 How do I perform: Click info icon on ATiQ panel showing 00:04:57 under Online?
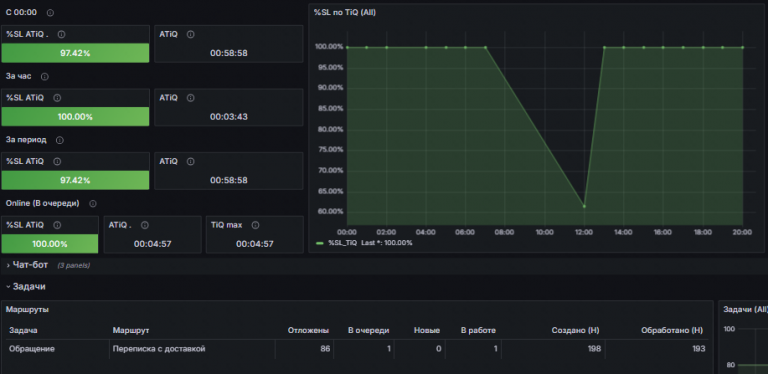[x=144, y=225]
